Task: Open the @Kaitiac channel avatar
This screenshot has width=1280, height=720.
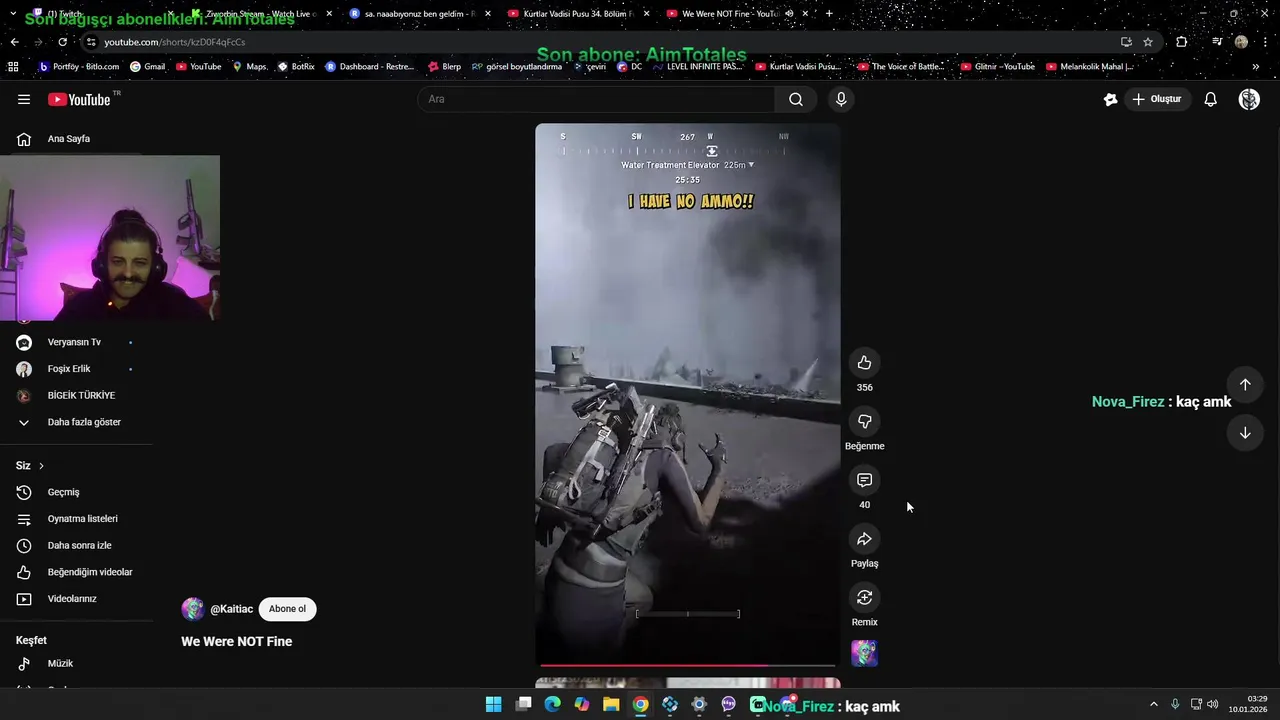Action: [x=193, y=609]
